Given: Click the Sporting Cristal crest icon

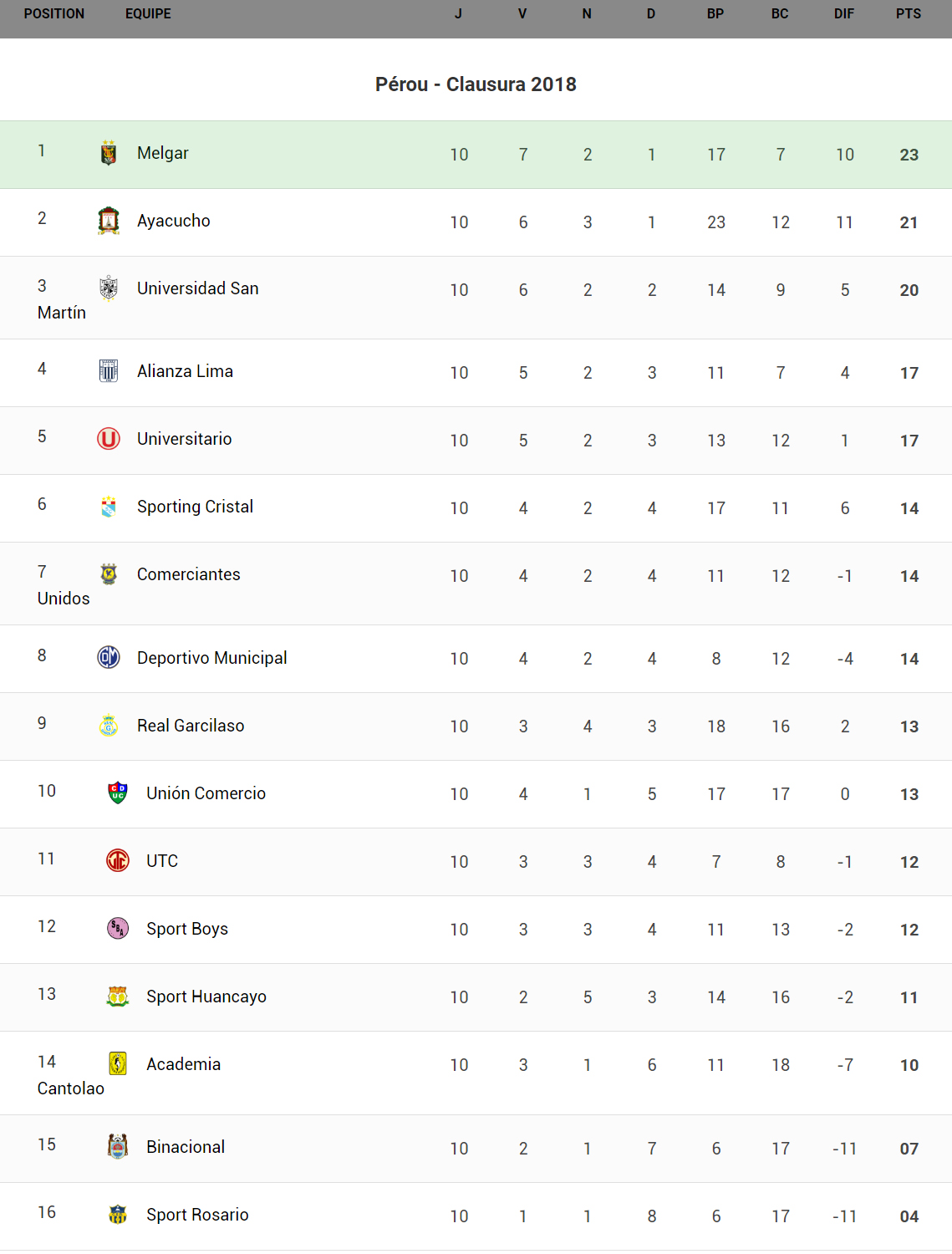Looking at the screenshot, I should 109,506.
